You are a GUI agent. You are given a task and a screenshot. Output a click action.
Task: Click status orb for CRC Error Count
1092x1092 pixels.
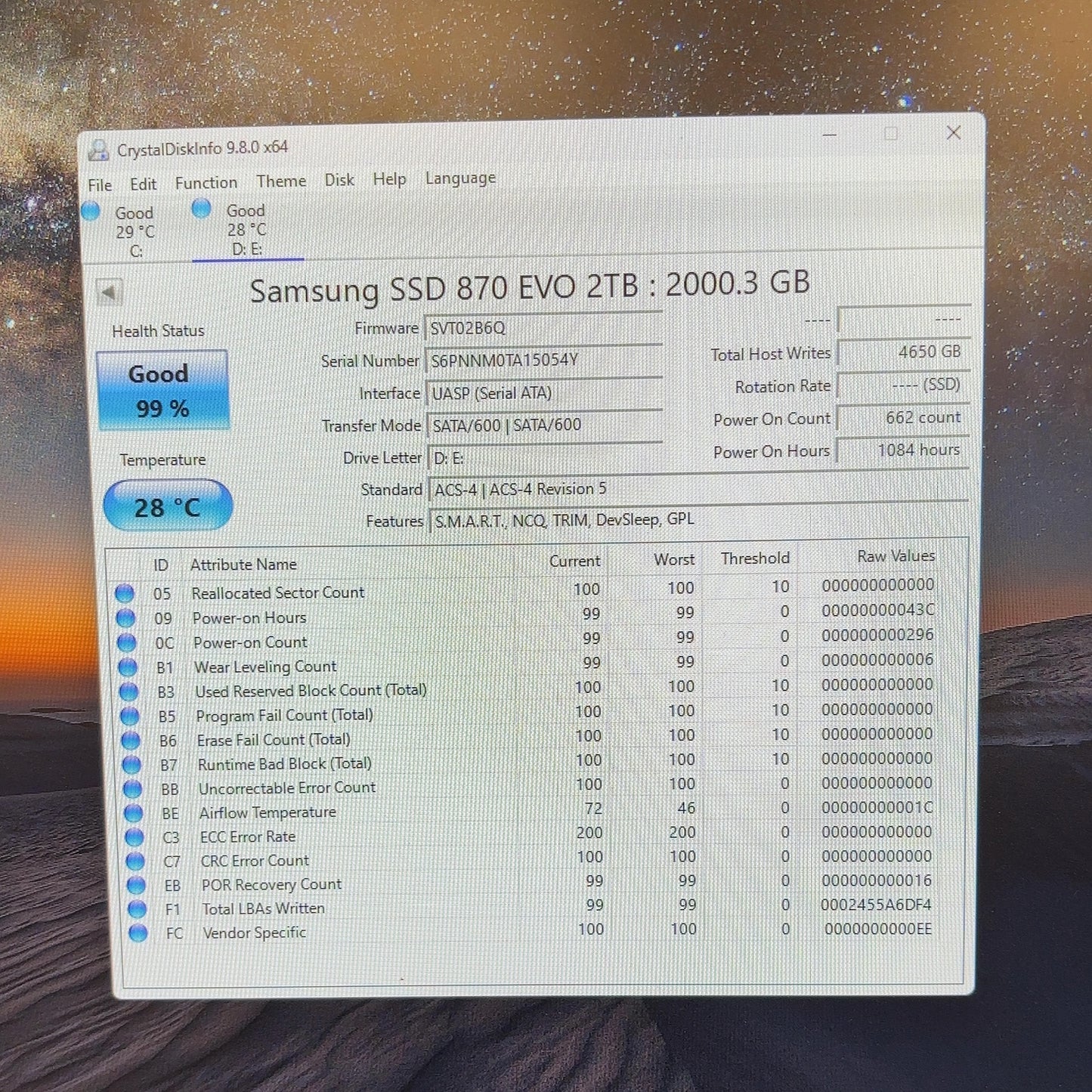(135, 862)
